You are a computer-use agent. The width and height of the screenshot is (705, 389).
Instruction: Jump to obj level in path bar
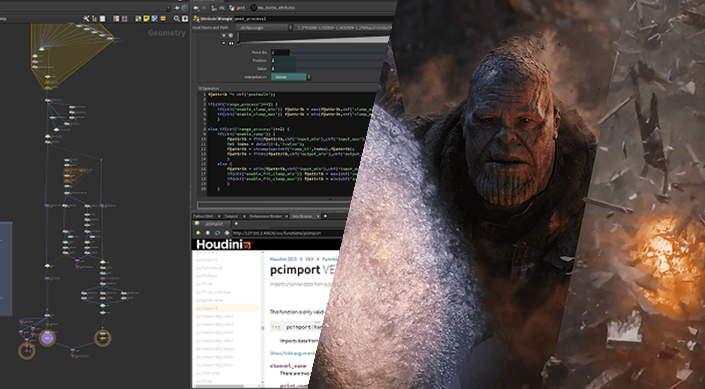(218, 8)
